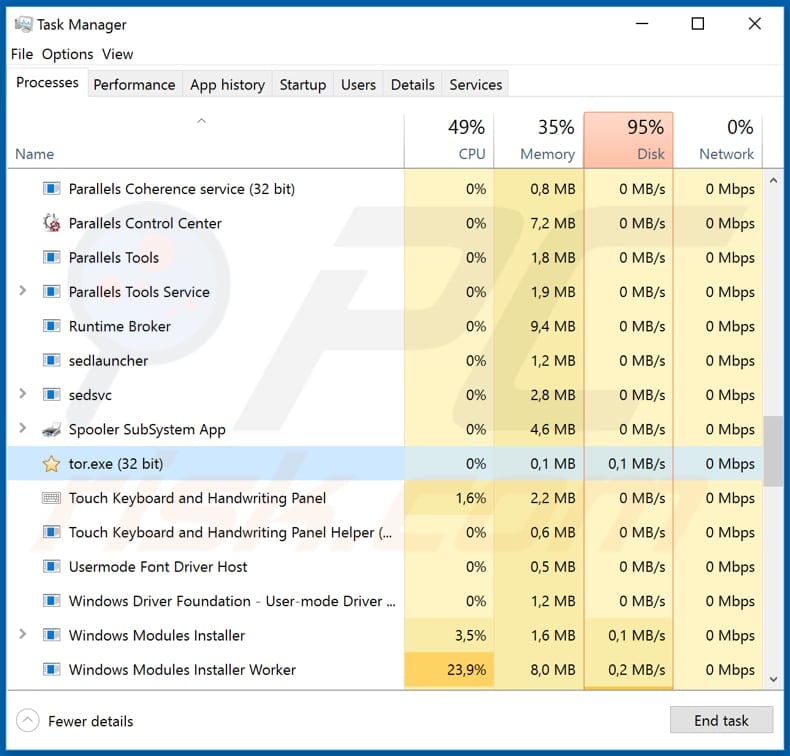The image size is (790, 756).
Task: Switch to the Services tab
Action: [x=476, y=85]
